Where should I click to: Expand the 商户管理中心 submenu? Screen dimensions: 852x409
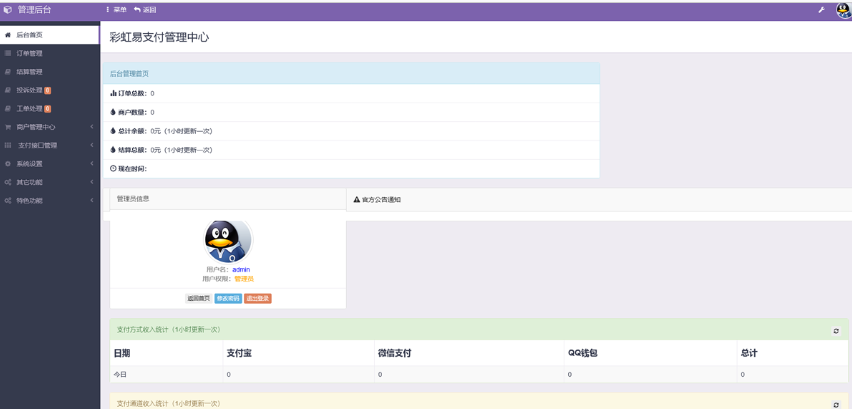pyautogui.click(x=49, y=127)
